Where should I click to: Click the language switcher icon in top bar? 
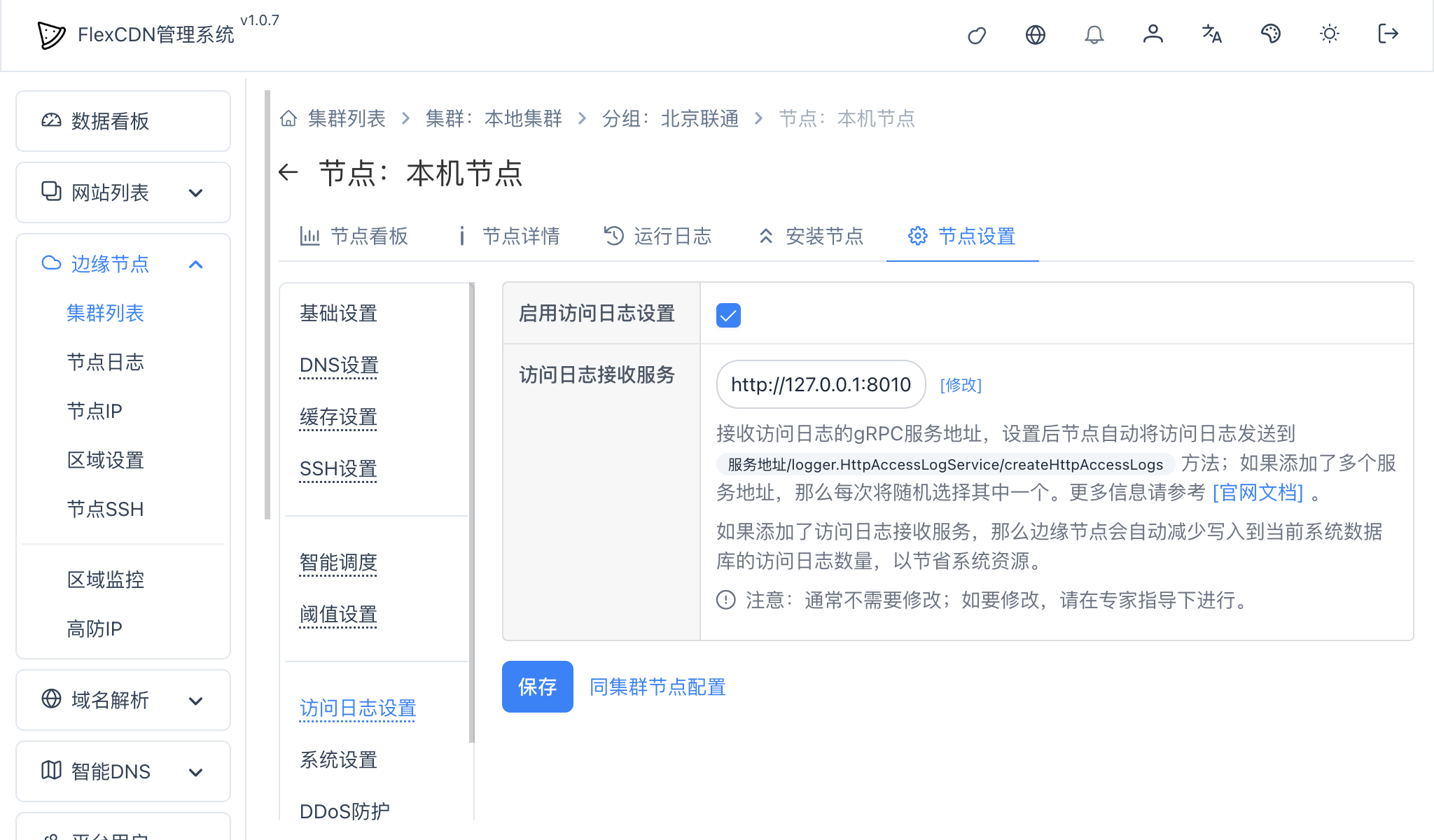click(1212, 35)
